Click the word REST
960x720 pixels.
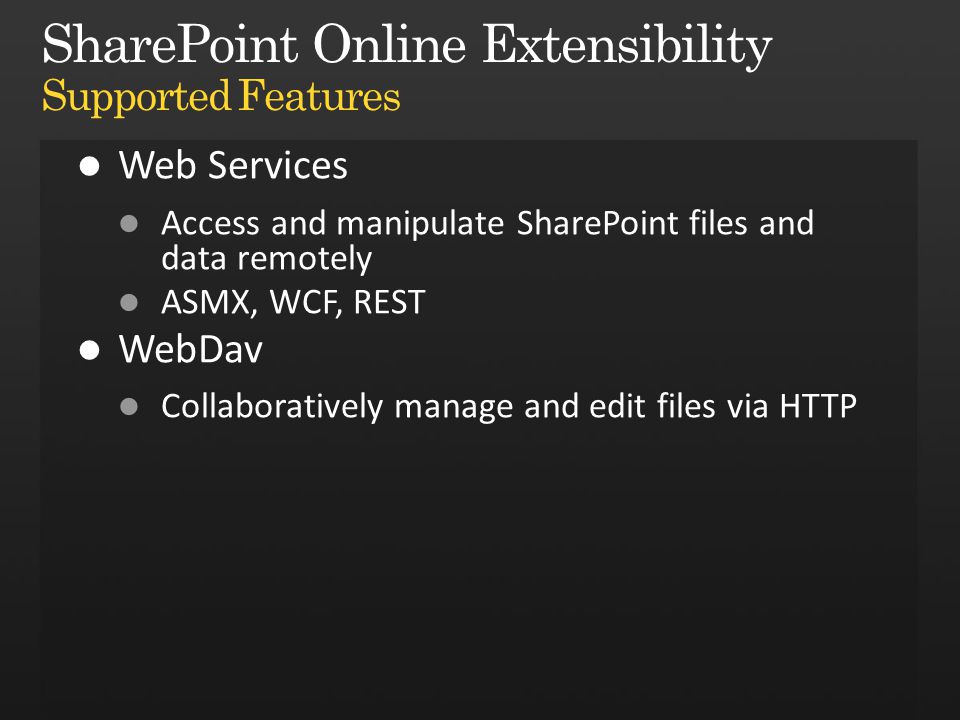pyautogui.click(x=389, y=302)
